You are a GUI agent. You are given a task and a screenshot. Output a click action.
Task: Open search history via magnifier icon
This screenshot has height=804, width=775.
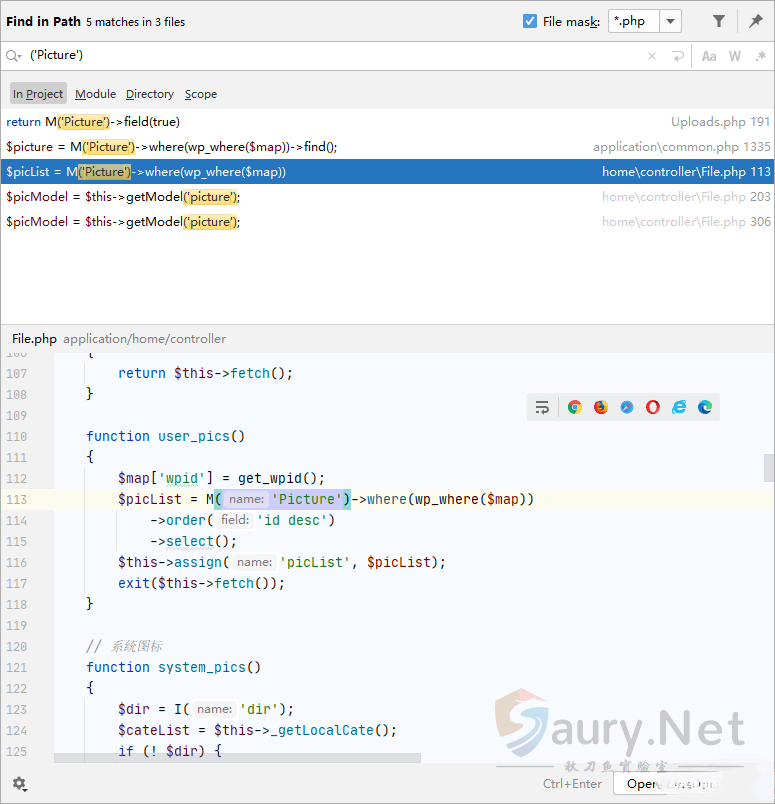(13, 56)
